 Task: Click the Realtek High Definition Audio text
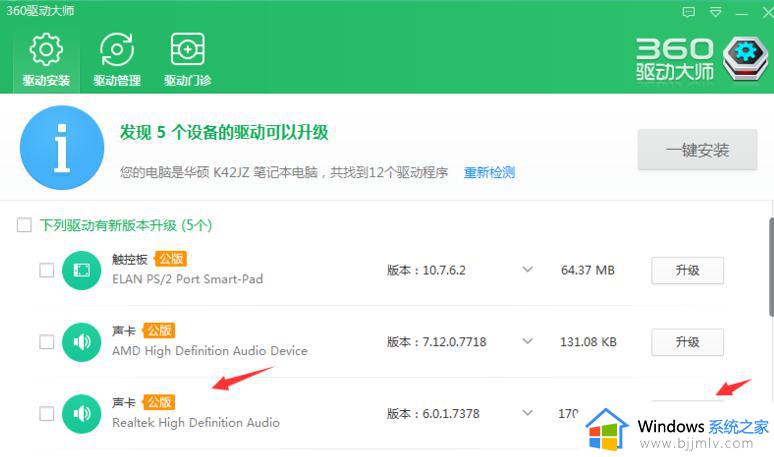[x=195, y=423]
